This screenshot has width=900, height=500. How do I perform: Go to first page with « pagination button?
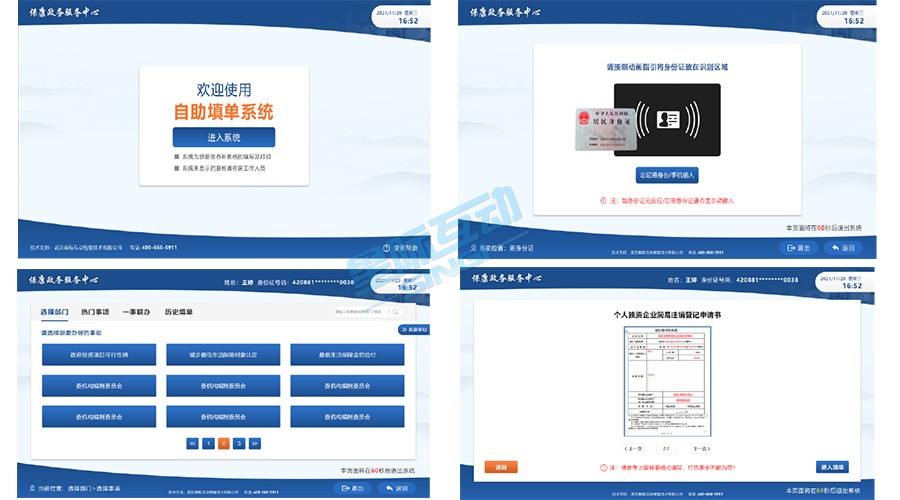pos(192,443)
